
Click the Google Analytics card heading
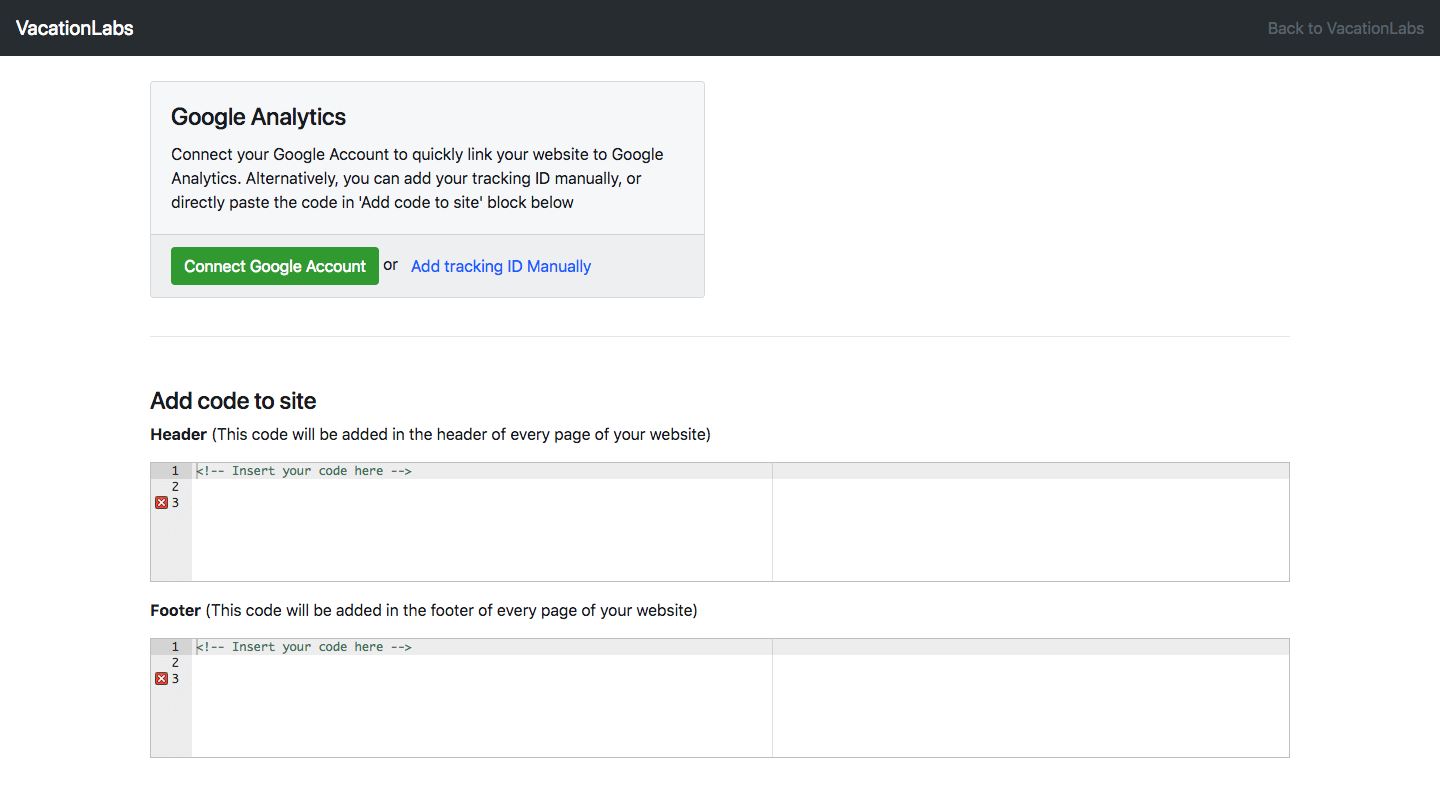258,117
